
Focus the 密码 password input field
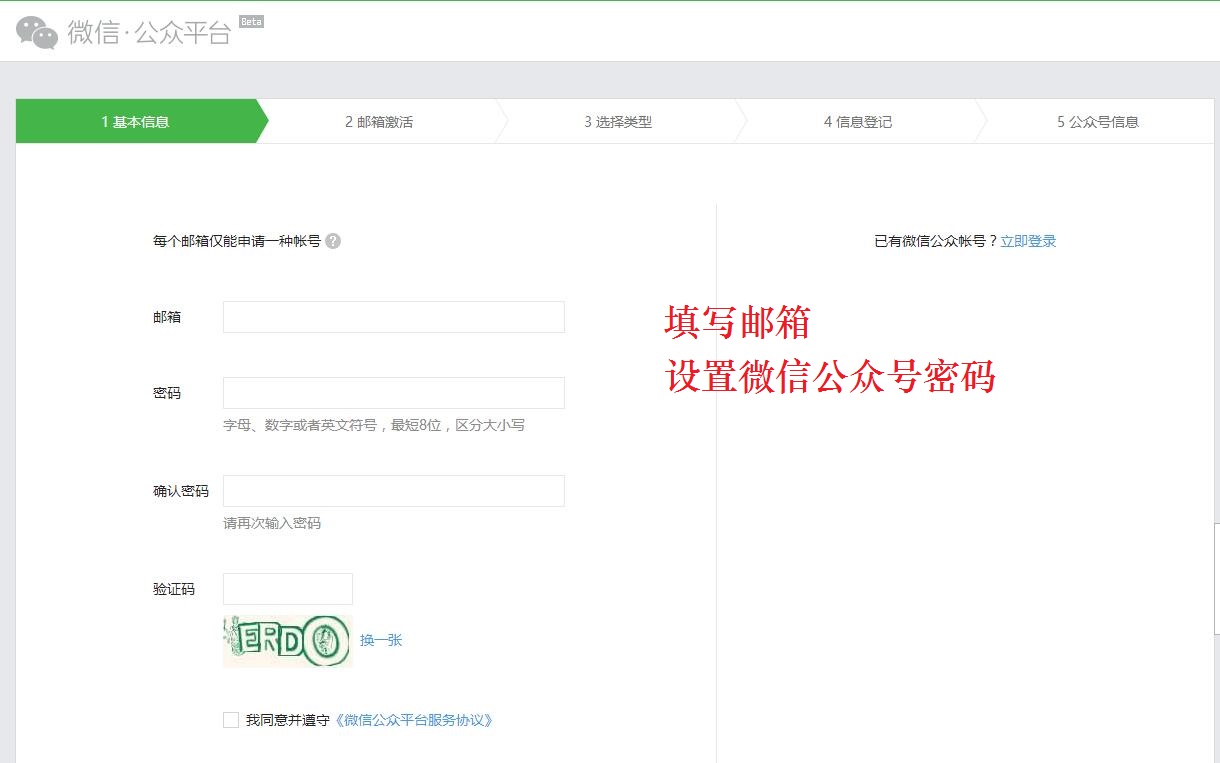[x=394, y=393]
